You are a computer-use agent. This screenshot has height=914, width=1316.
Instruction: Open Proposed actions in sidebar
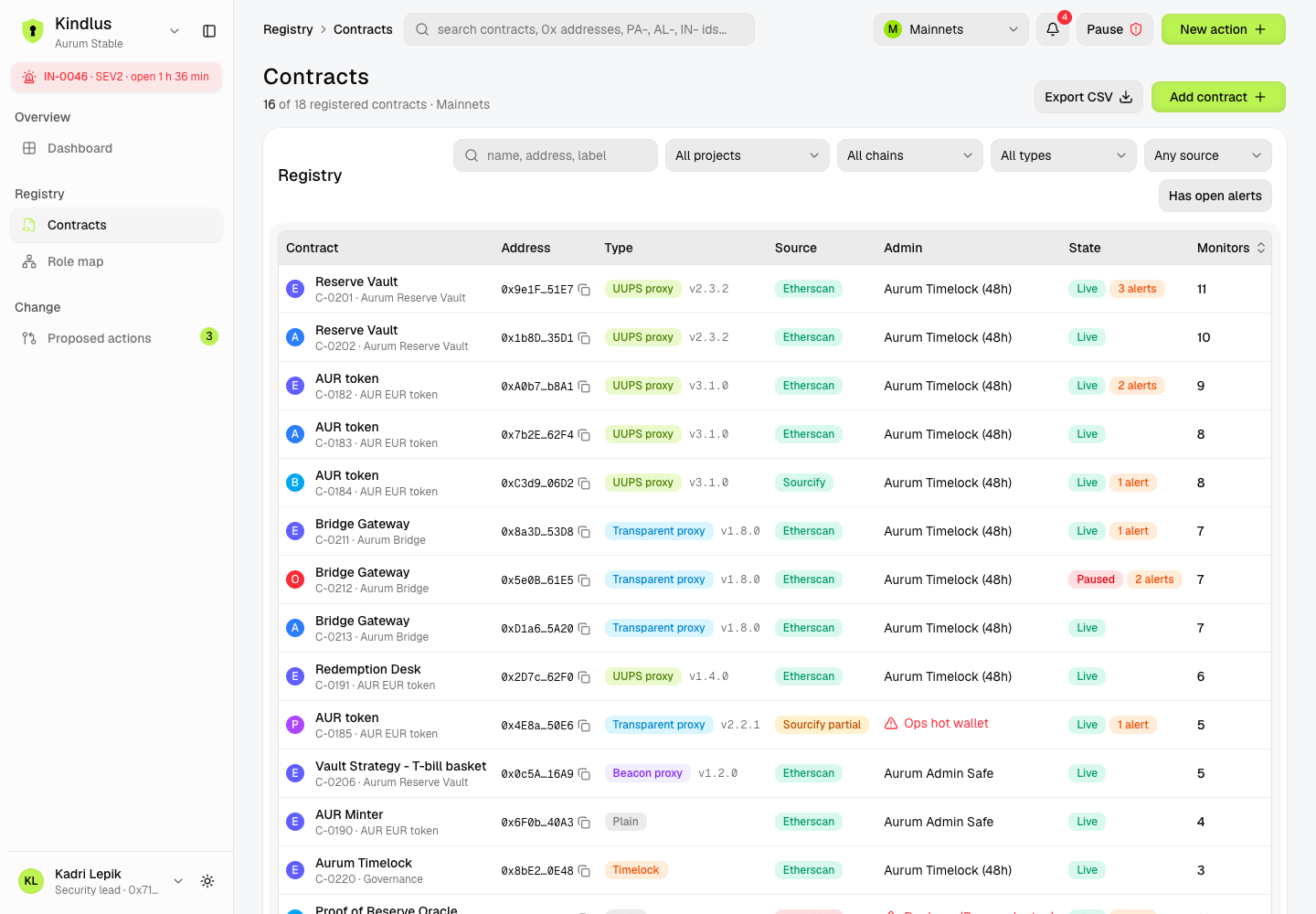pos(116,338)
